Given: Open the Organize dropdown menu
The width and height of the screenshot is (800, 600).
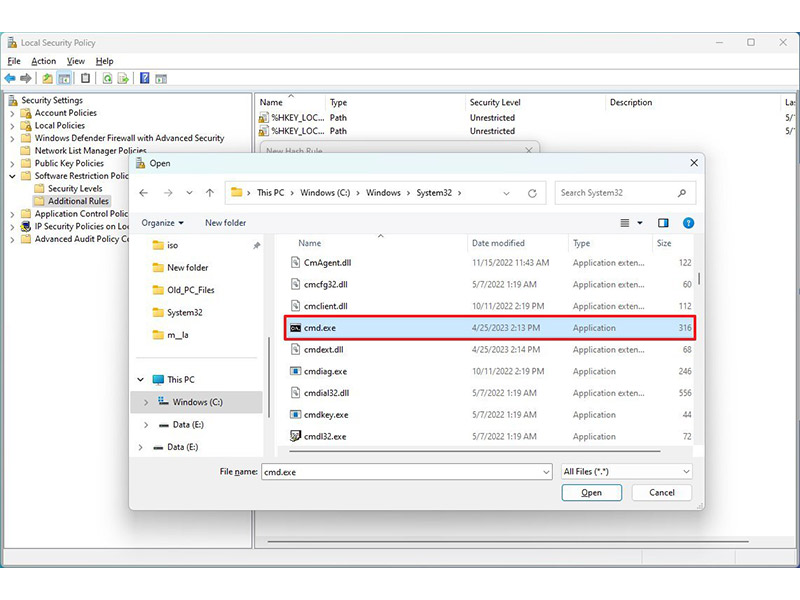Looking at the screenshot, I should [x=163, y=223].
